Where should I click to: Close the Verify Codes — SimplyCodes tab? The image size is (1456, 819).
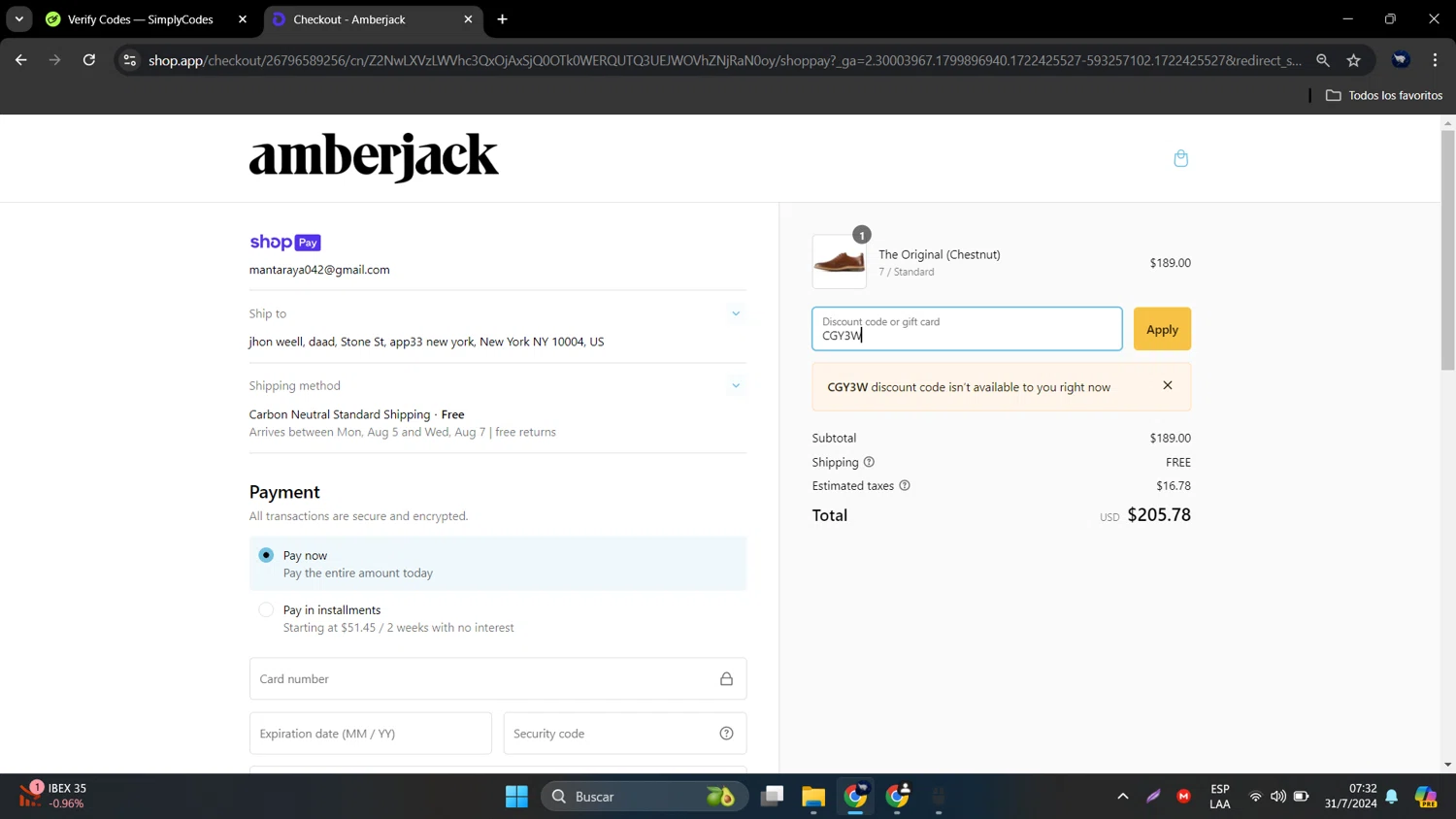click(x=243, y=19)
